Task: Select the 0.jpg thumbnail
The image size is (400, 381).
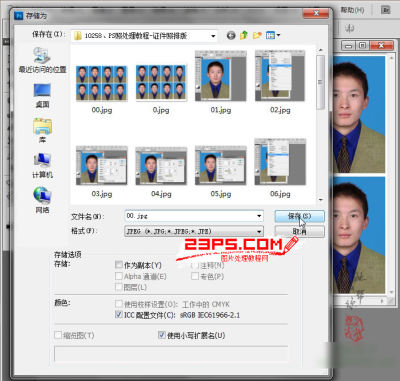Action: tap(161, 83)
